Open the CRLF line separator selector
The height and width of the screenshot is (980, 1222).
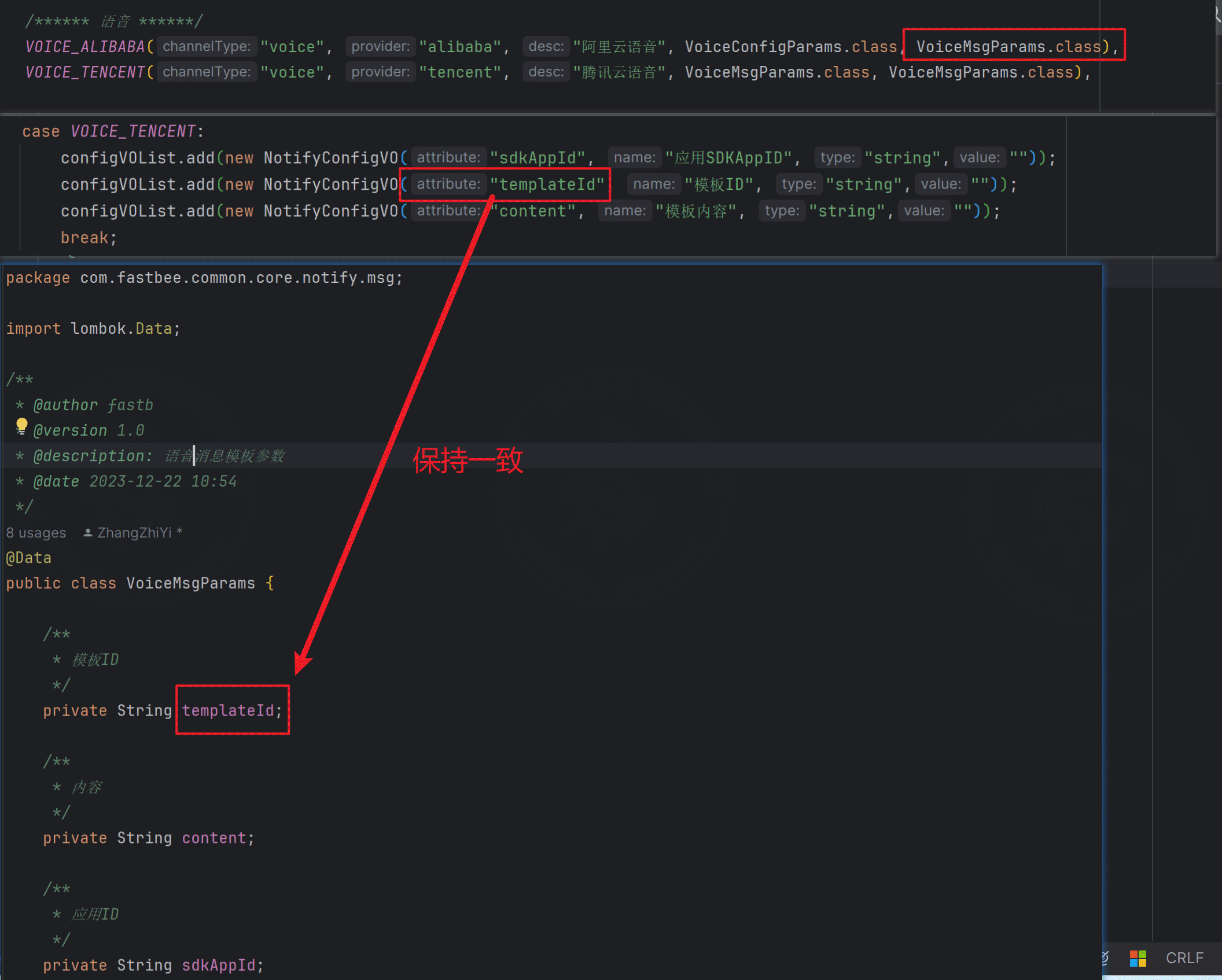(1184, 958)
